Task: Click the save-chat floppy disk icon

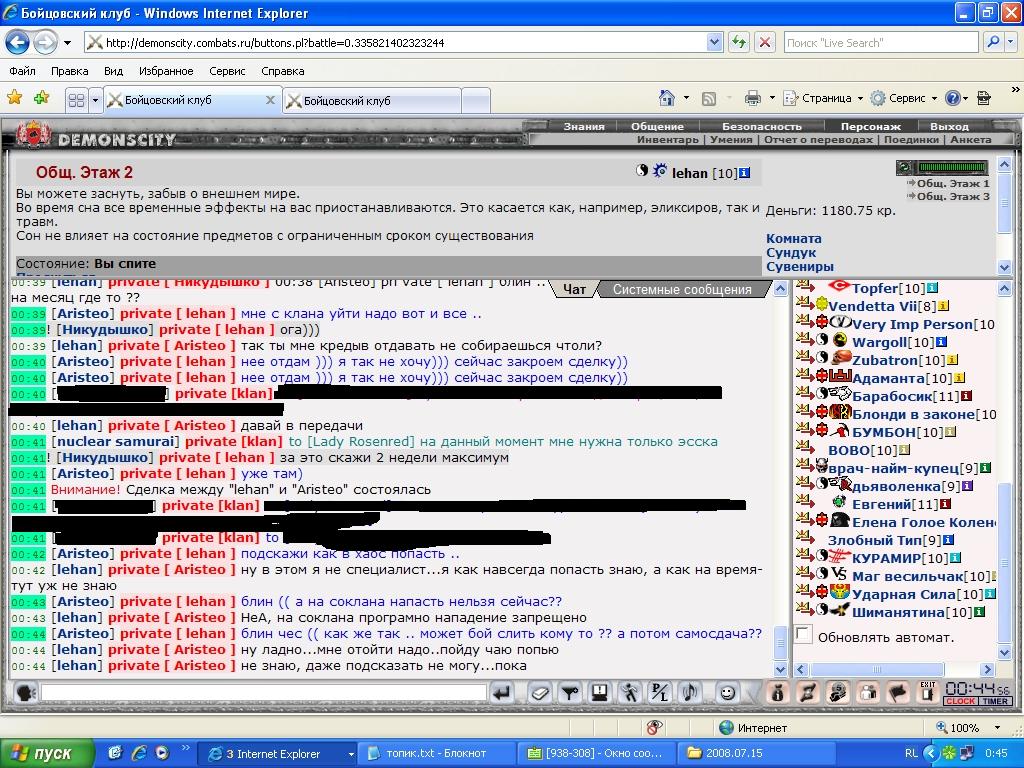Action: pyautogui.click(x=600, y=693)
